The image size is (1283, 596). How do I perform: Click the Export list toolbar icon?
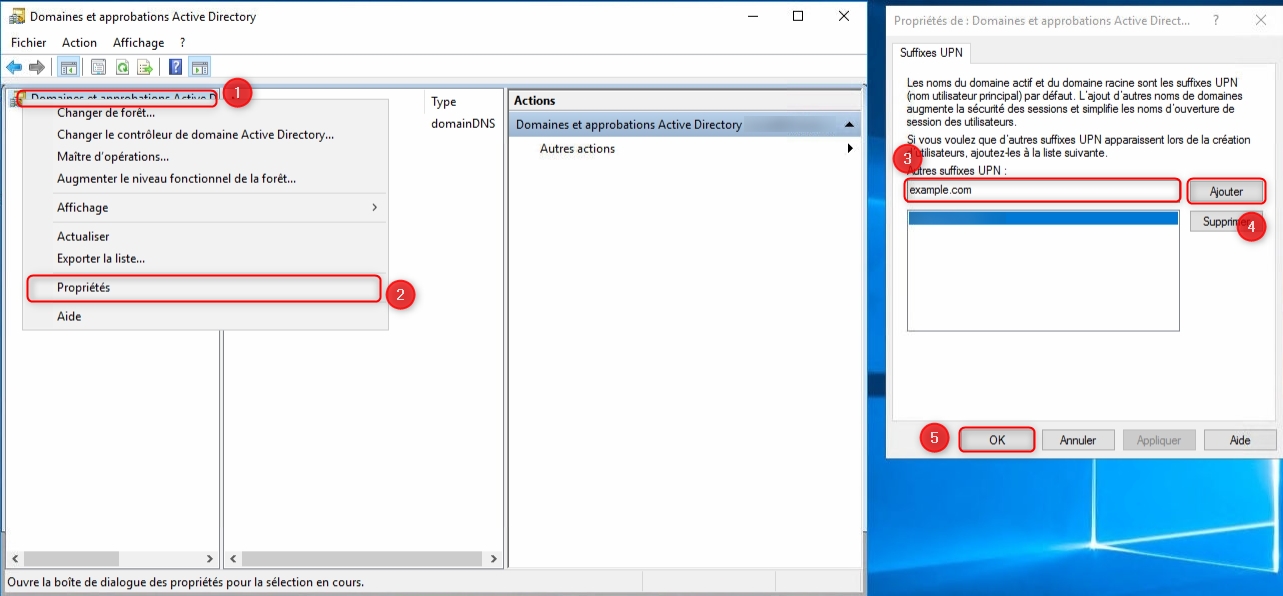(145, 67)
